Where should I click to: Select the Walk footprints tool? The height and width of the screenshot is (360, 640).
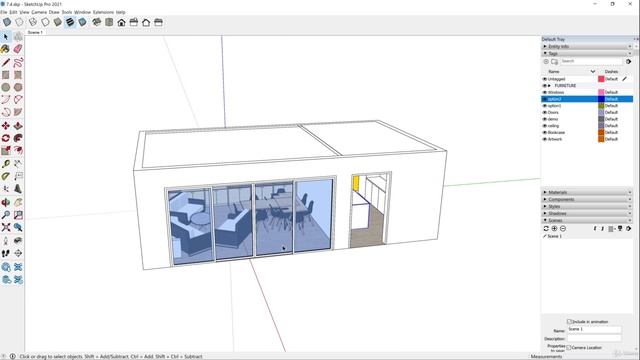tap(6, 253)
